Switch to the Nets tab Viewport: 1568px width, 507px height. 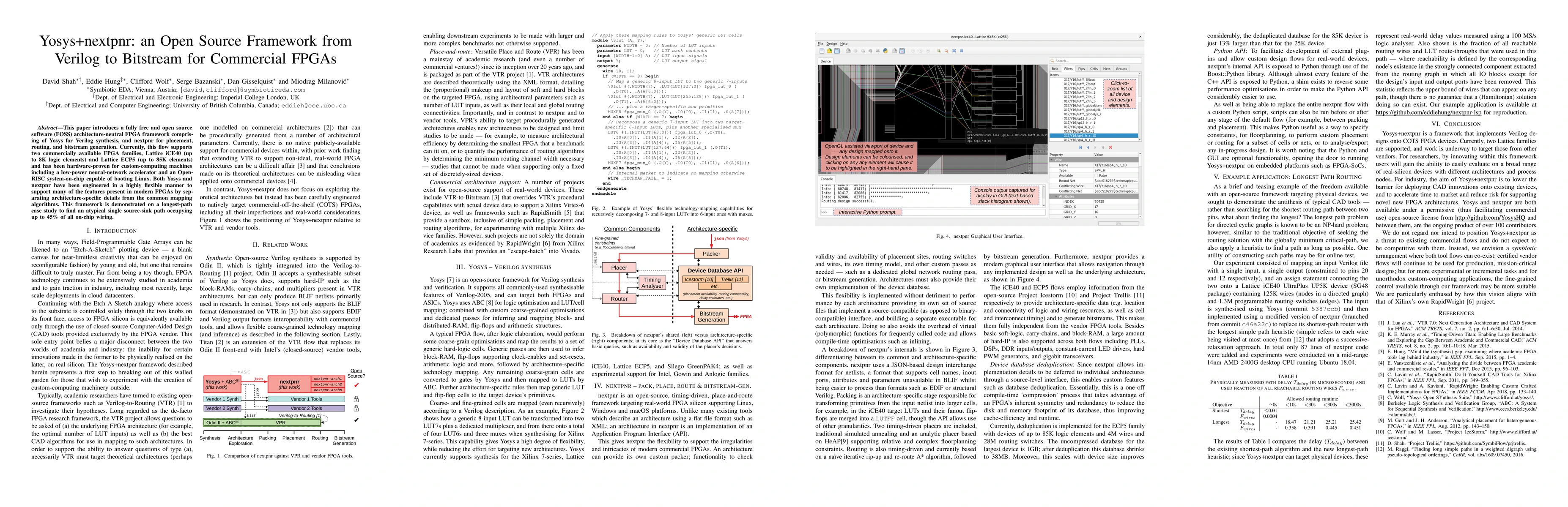click(x=1107, y=69)
